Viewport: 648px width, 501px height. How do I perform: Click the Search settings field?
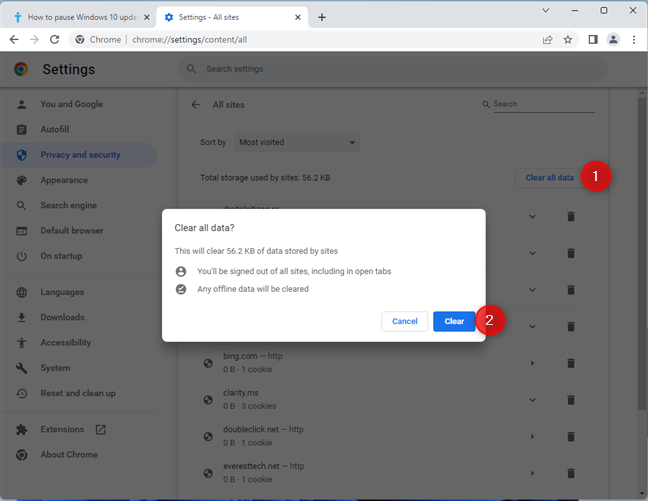click(x=393, y=69)
